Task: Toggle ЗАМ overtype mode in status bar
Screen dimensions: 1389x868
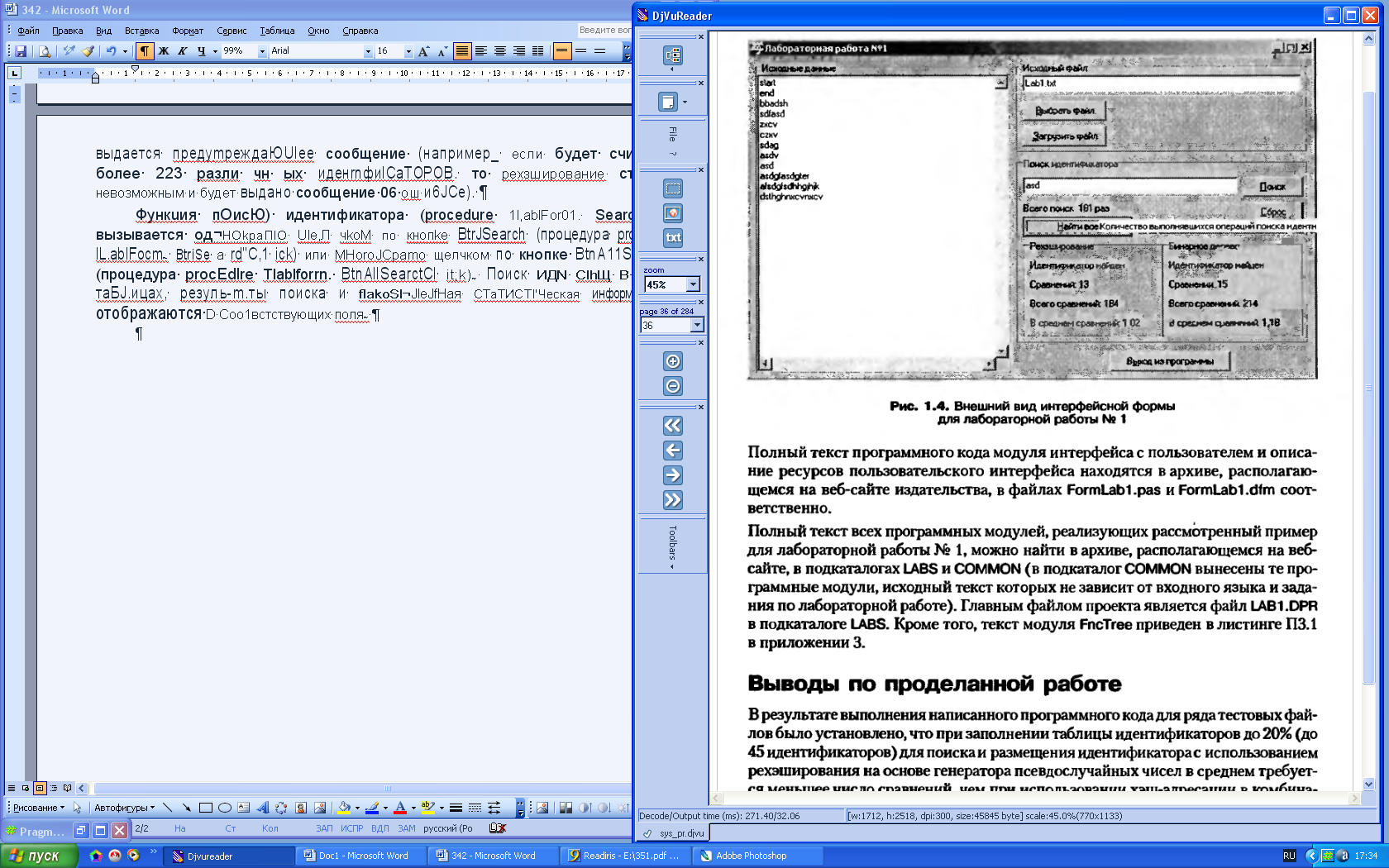Action: click(x=406, y=827)
